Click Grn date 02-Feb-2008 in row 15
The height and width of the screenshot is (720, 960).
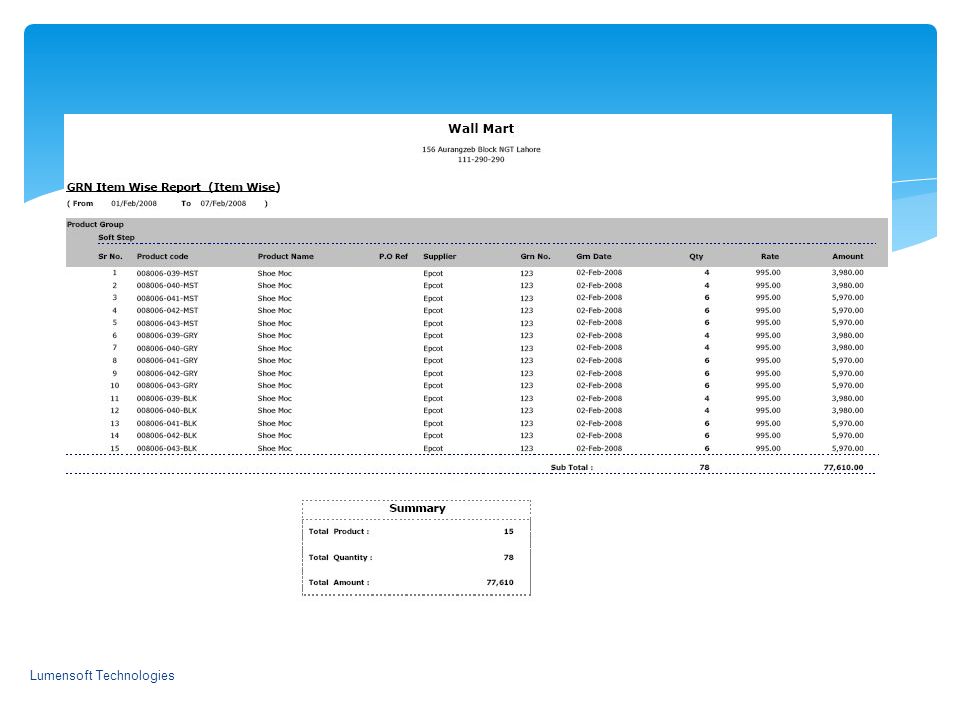pyautogui.click(x=599, y=448)
